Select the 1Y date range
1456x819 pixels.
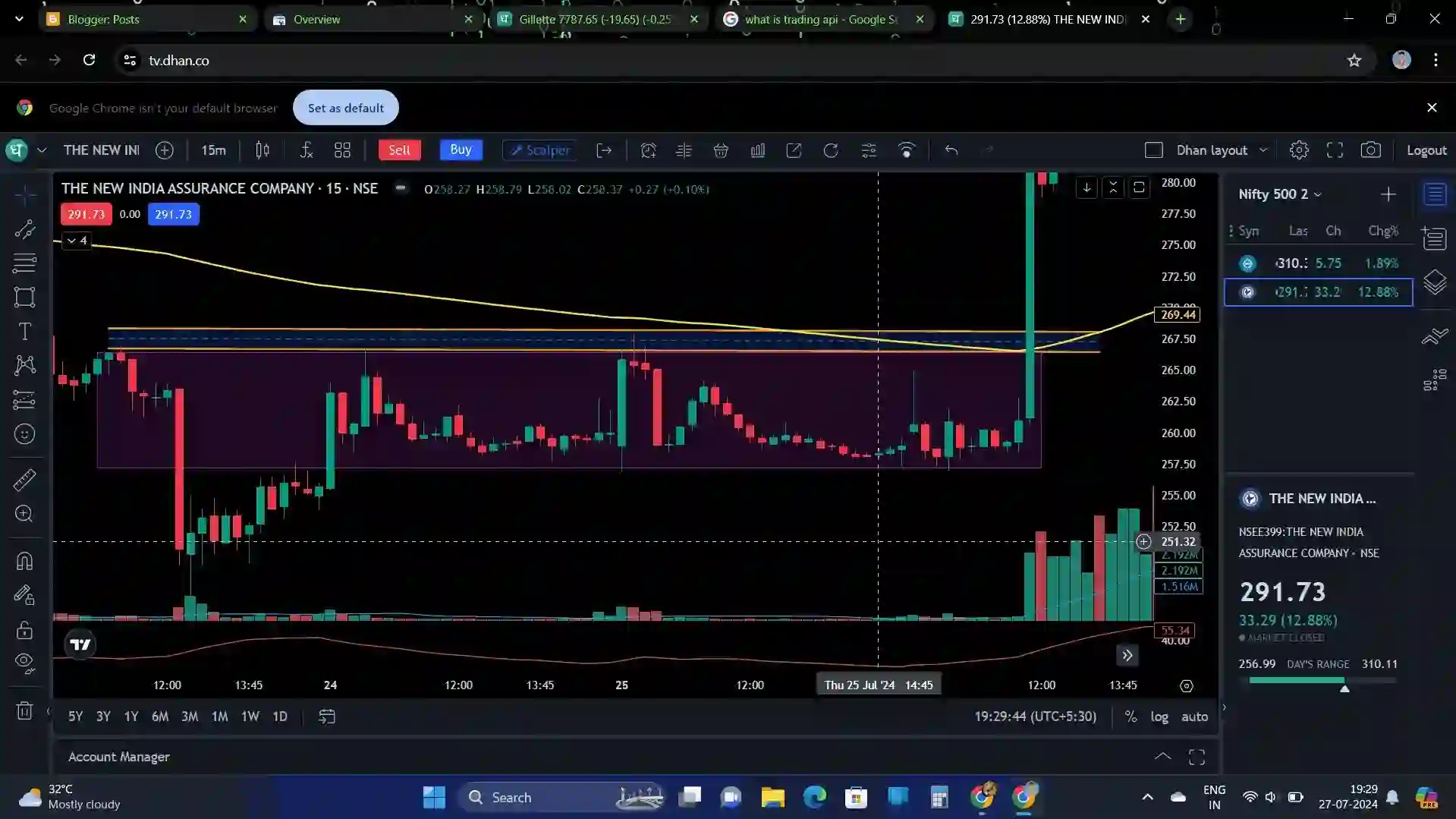131,717
